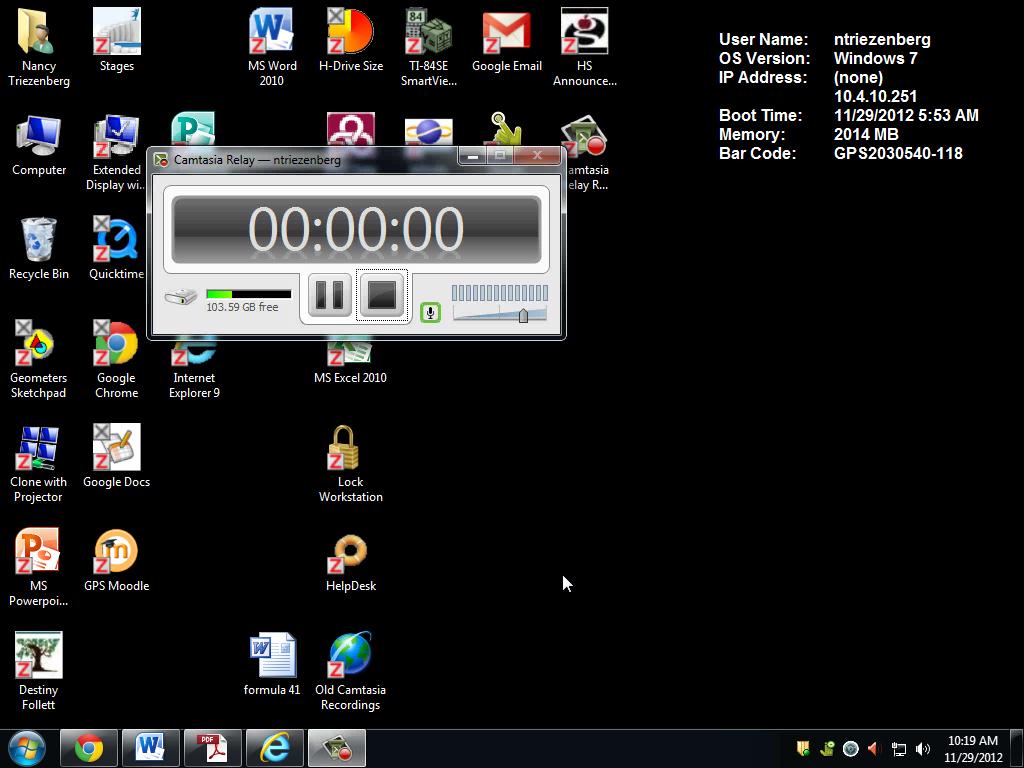Click the red muted-speaker tray icon
This screenshot has height=768, width=1024.
pos(874,748)
